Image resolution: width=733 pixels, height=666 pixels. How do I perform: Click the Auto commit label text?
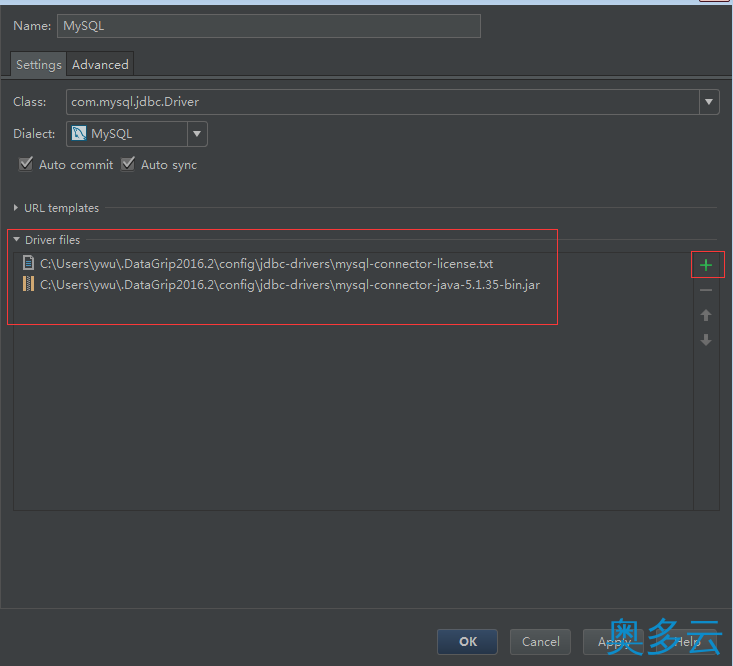point(76,165)
